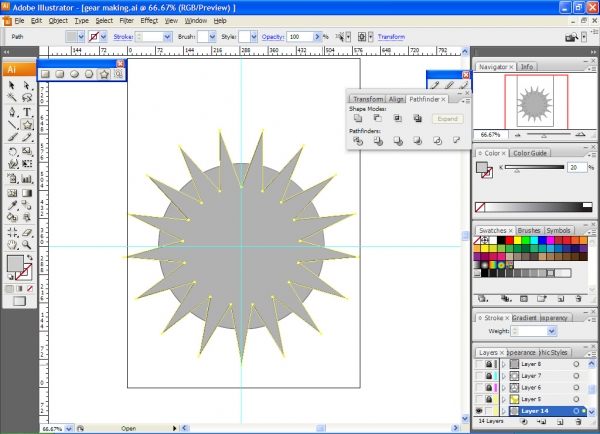Toggle visibility box of Layer 6
The image size is (600, 434).
point(479,387)
